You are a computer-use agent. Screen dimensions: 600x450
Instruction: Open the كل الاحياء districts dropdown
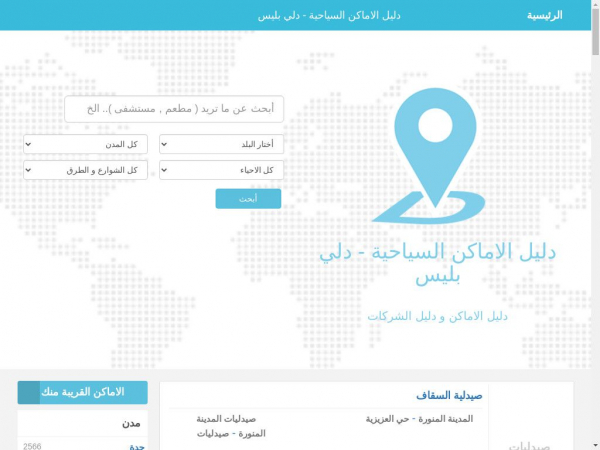coord(222,170)
